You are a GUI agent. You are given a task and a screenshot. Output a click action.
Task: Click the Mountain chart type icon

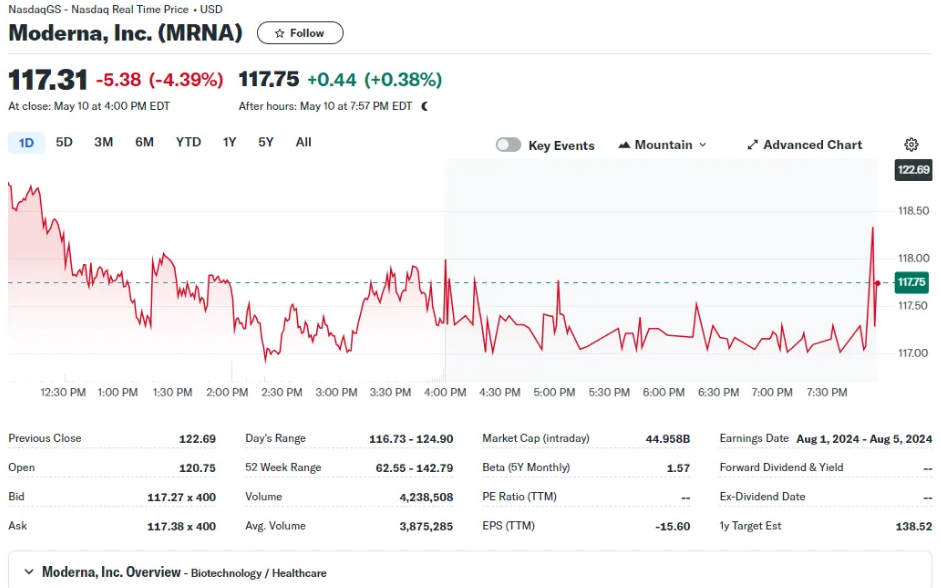625,145
